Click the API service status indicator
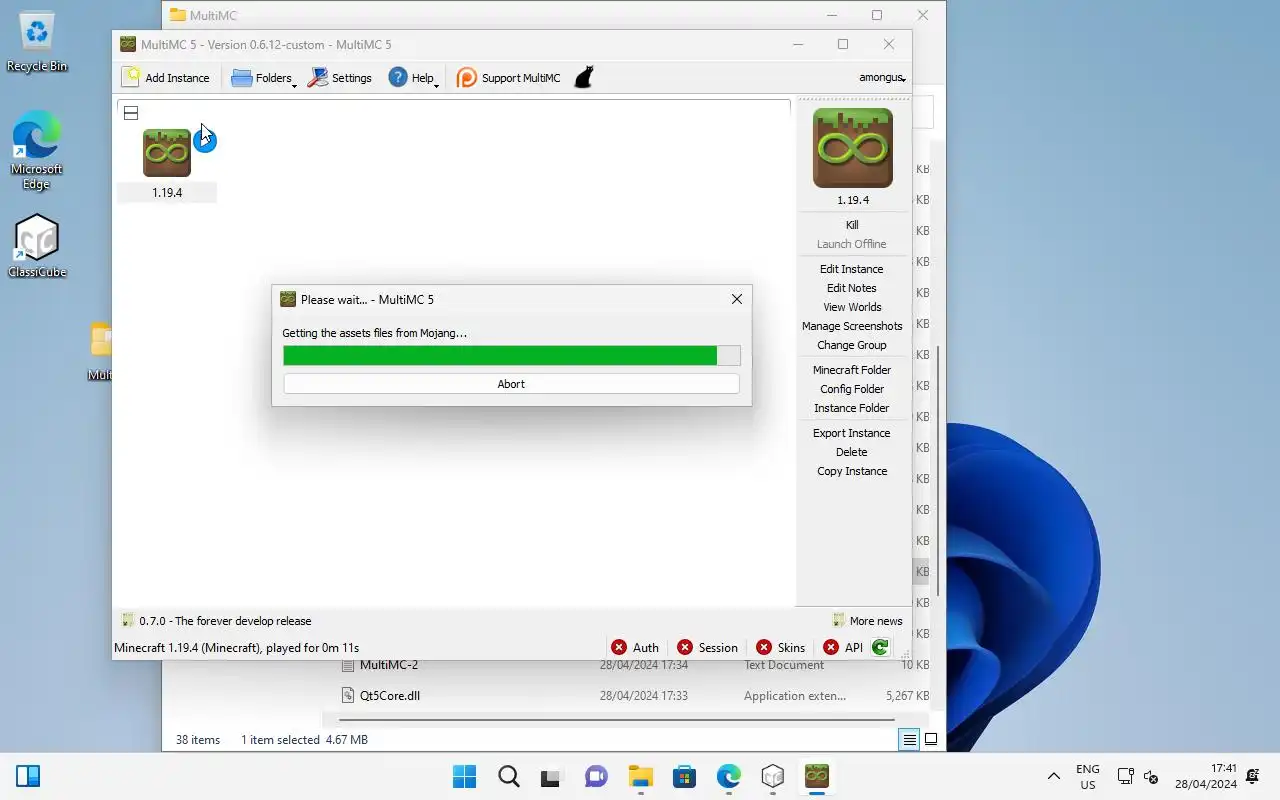1280x800 pixels. tap(843, 647)
